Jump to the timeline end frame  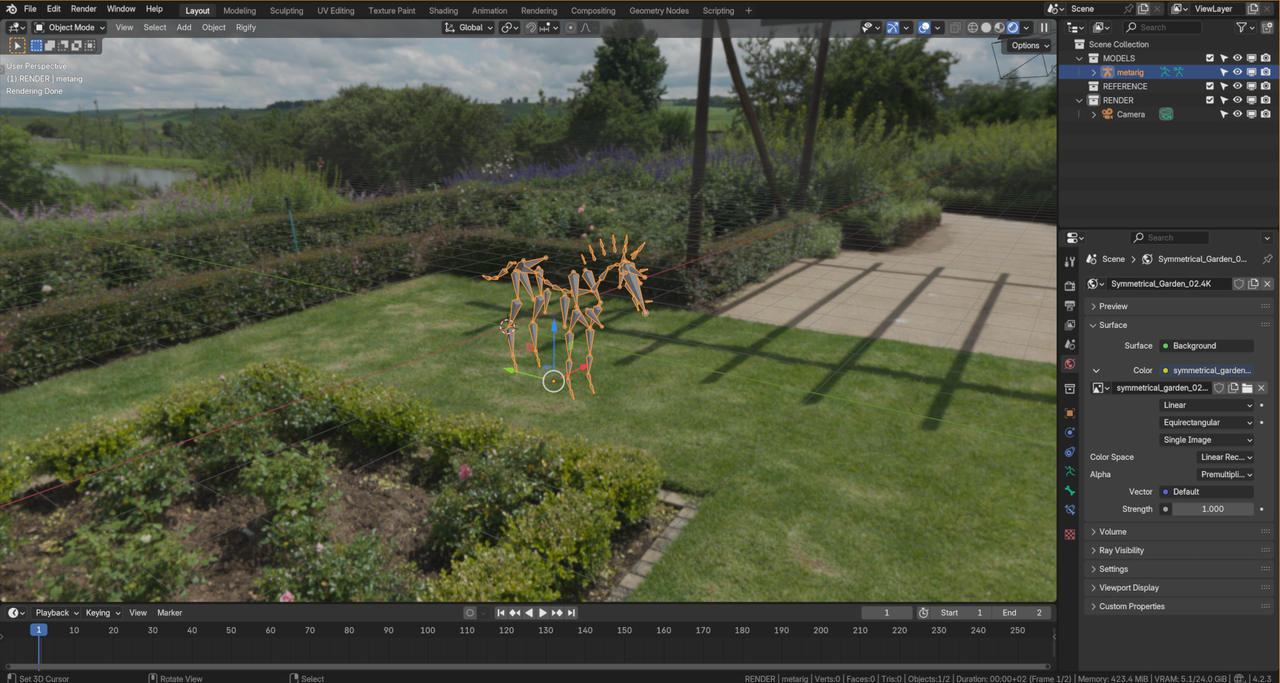click(x=571, y=613)
